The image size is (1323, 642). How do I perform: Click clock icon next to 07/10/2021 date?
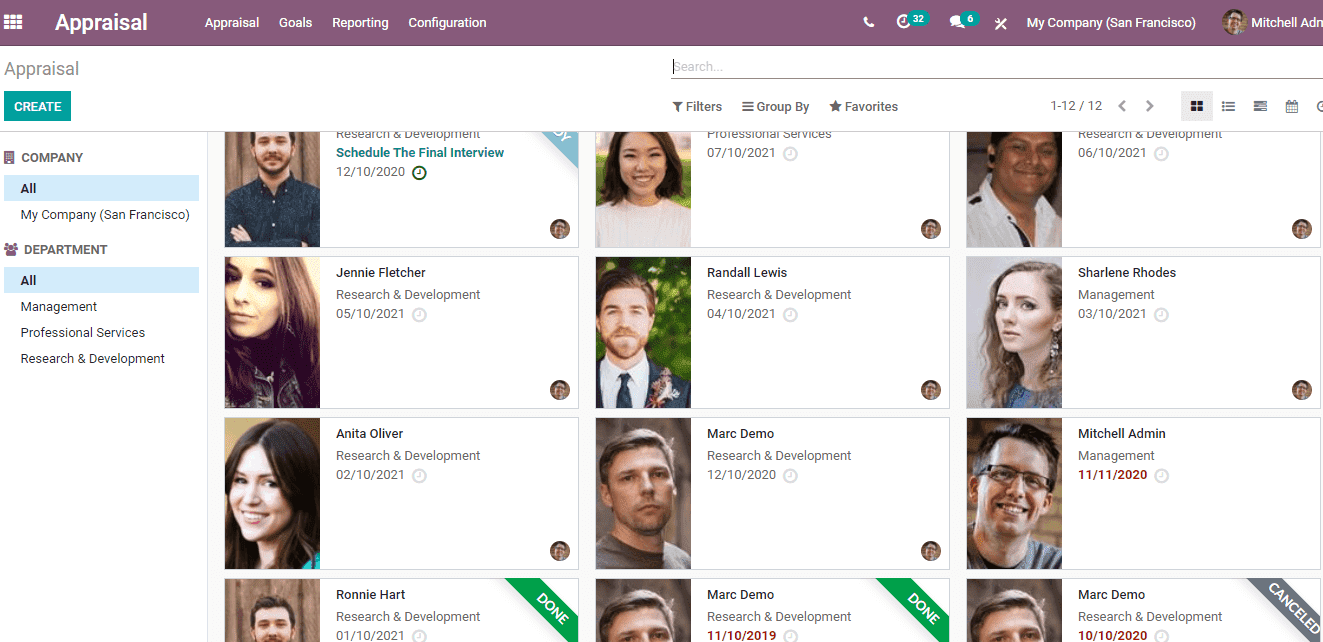(790, 154)
